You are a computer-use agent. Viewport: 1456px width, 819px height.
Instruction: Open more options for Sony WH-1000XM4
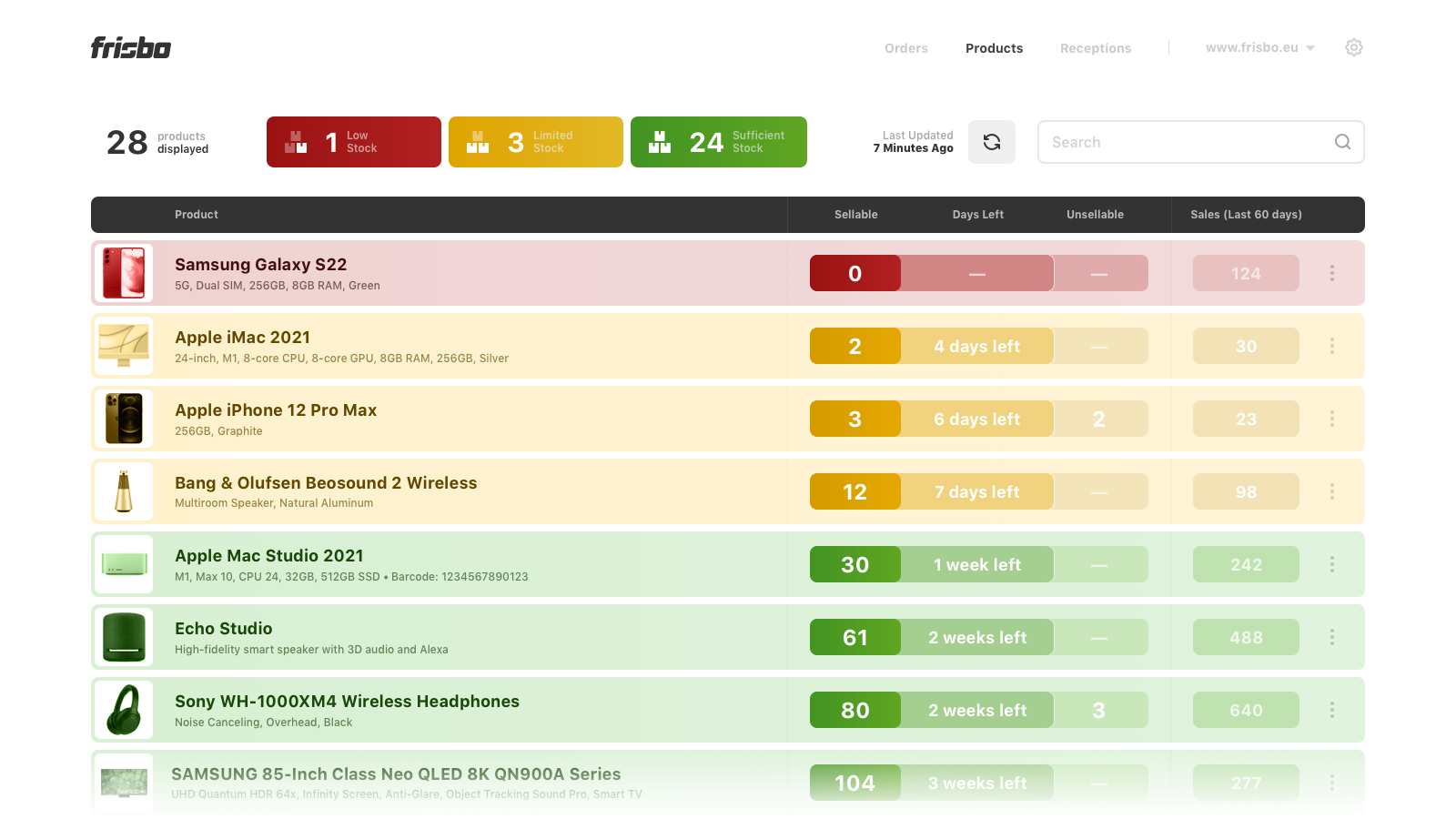click(1332, 710)
